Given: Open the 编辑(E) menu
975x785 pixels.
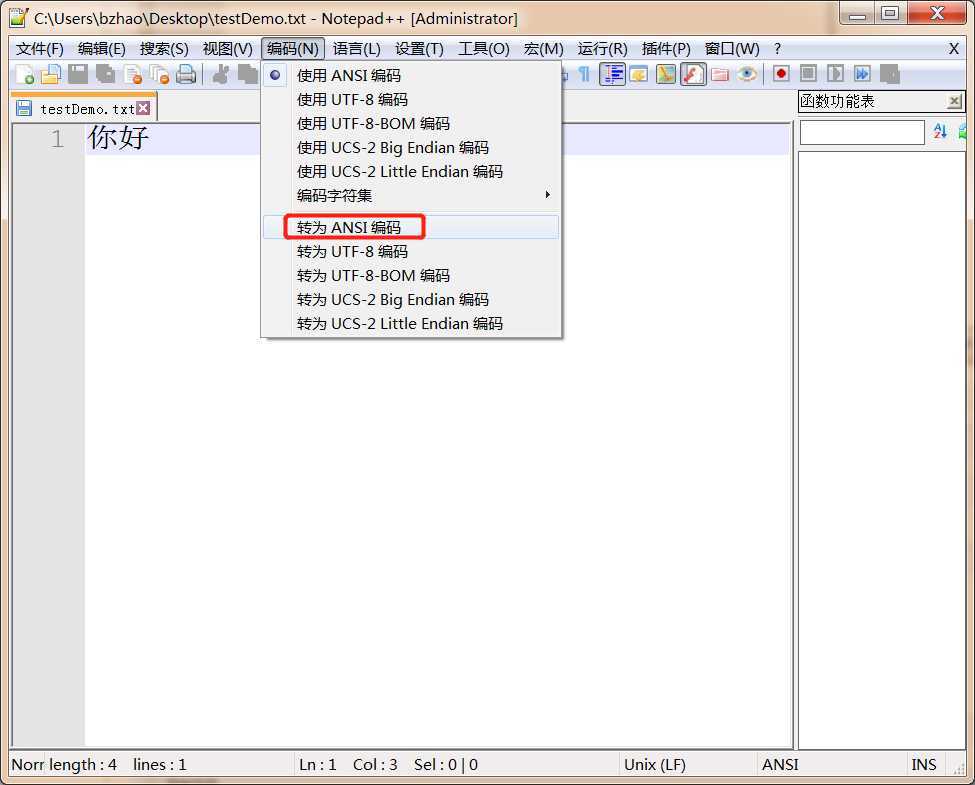Looking at the screenshot, I should (101, 49).
